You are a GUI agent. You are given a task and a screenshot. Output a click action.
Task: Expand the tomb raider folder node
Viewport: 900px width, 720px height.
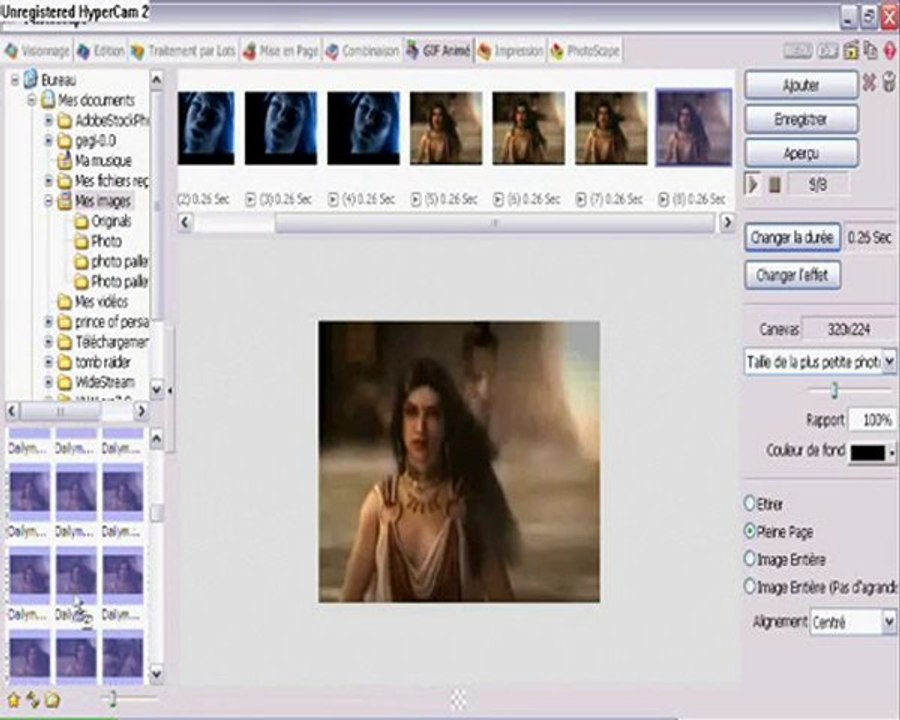point(49,362)
